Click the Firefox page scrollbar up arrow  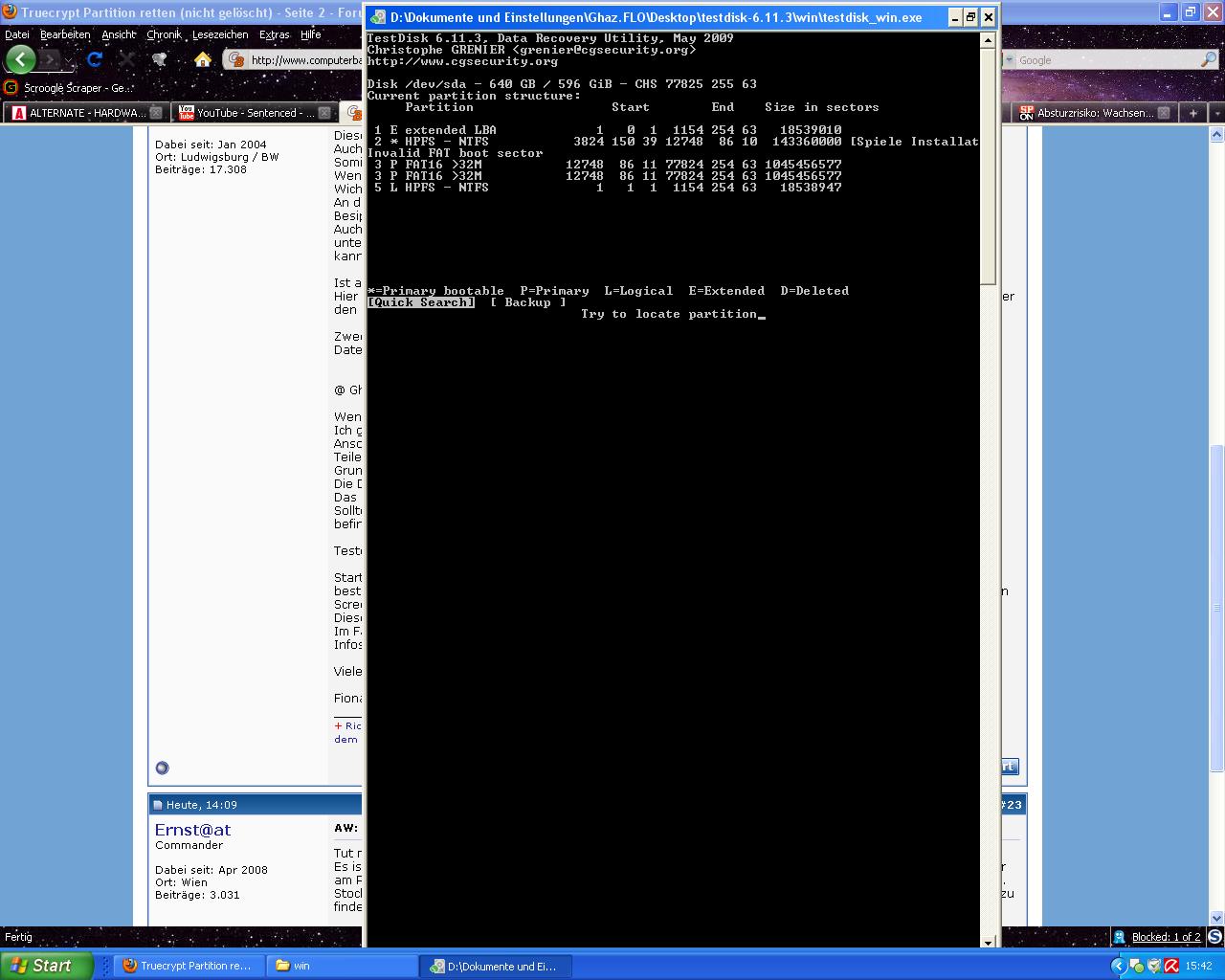coord(1216,134)
